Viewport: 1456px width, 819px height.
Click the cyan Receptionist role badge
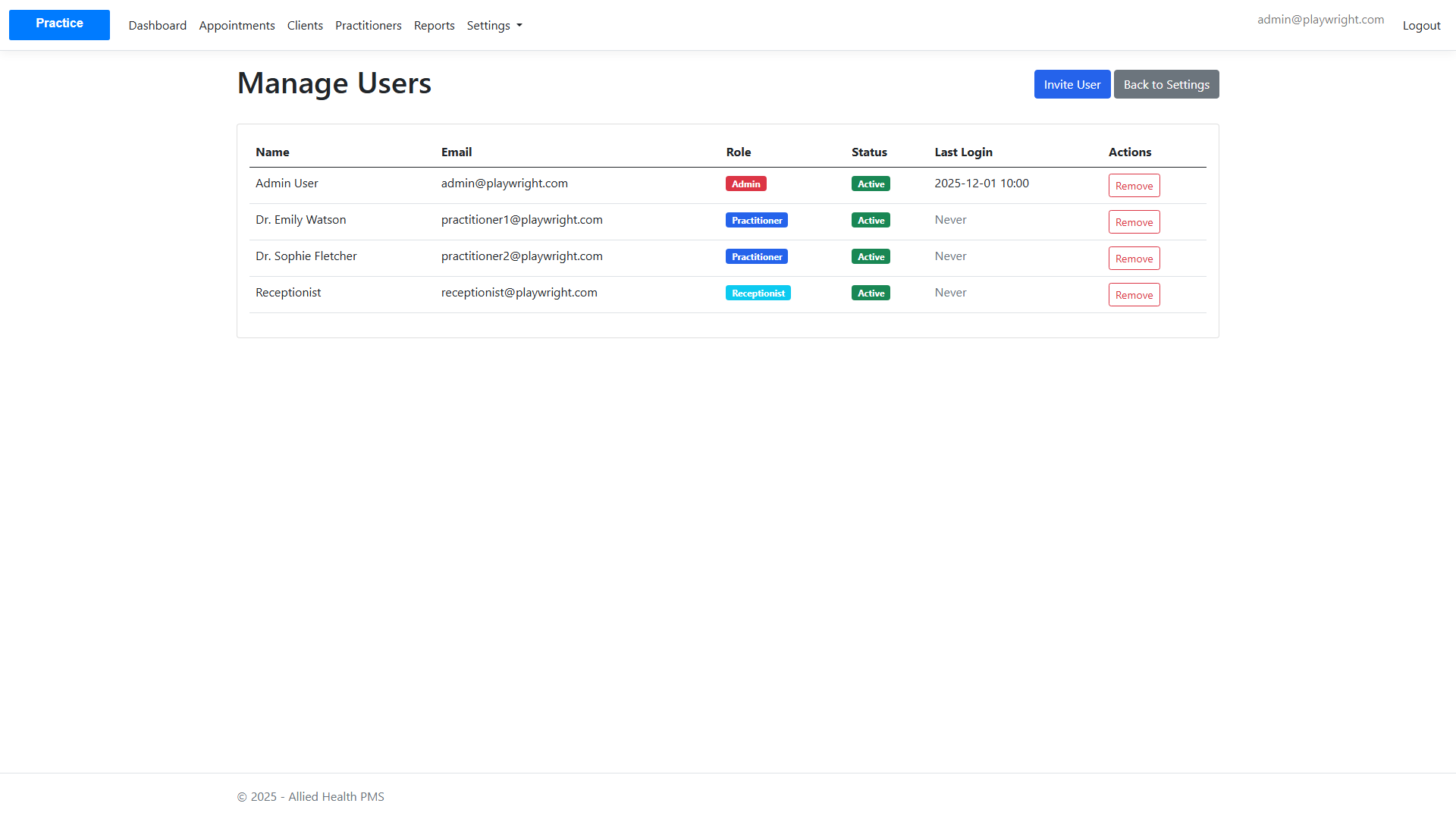point(758,293)
